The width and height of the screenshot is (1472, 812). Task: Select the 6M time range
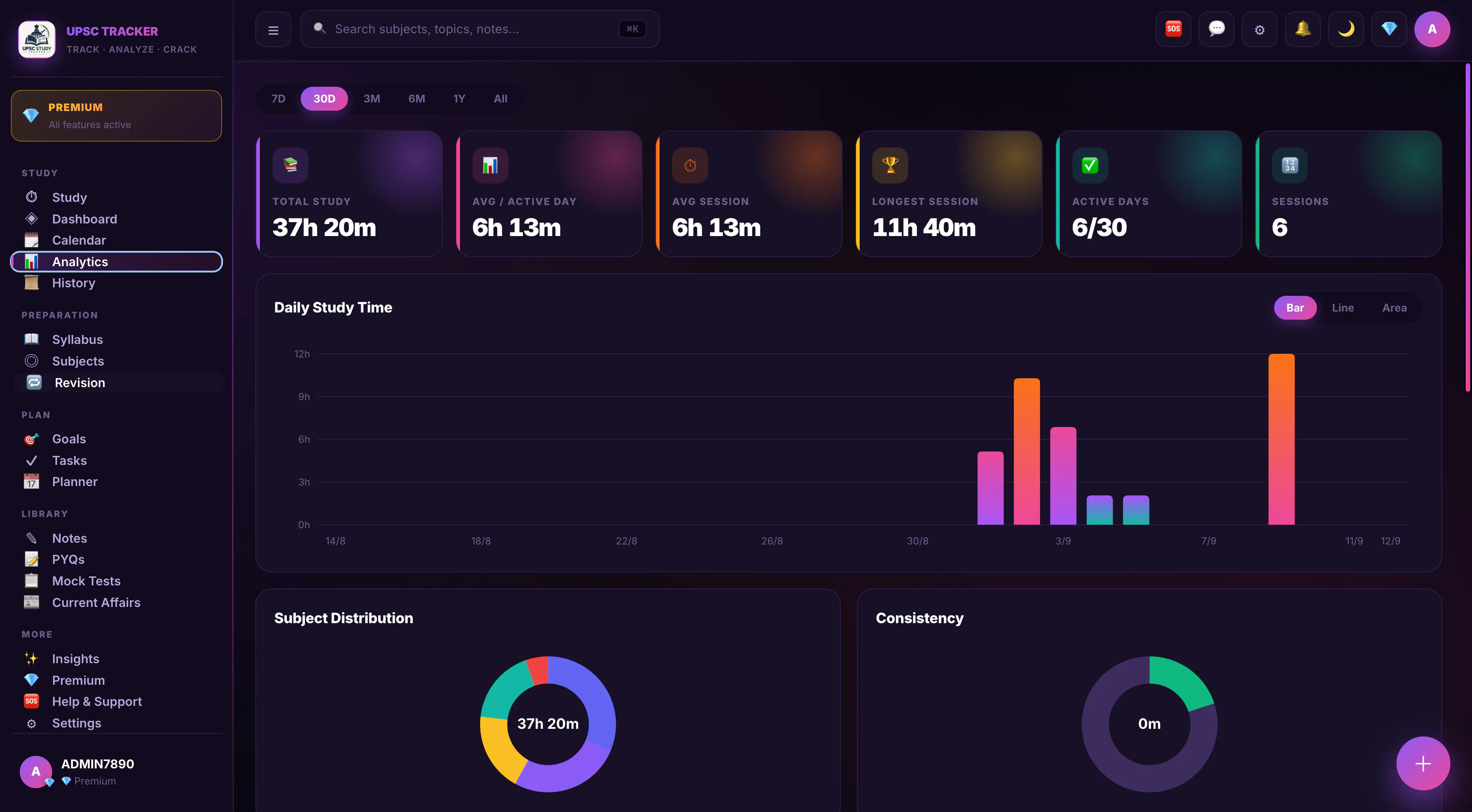[x=417, y=99]
